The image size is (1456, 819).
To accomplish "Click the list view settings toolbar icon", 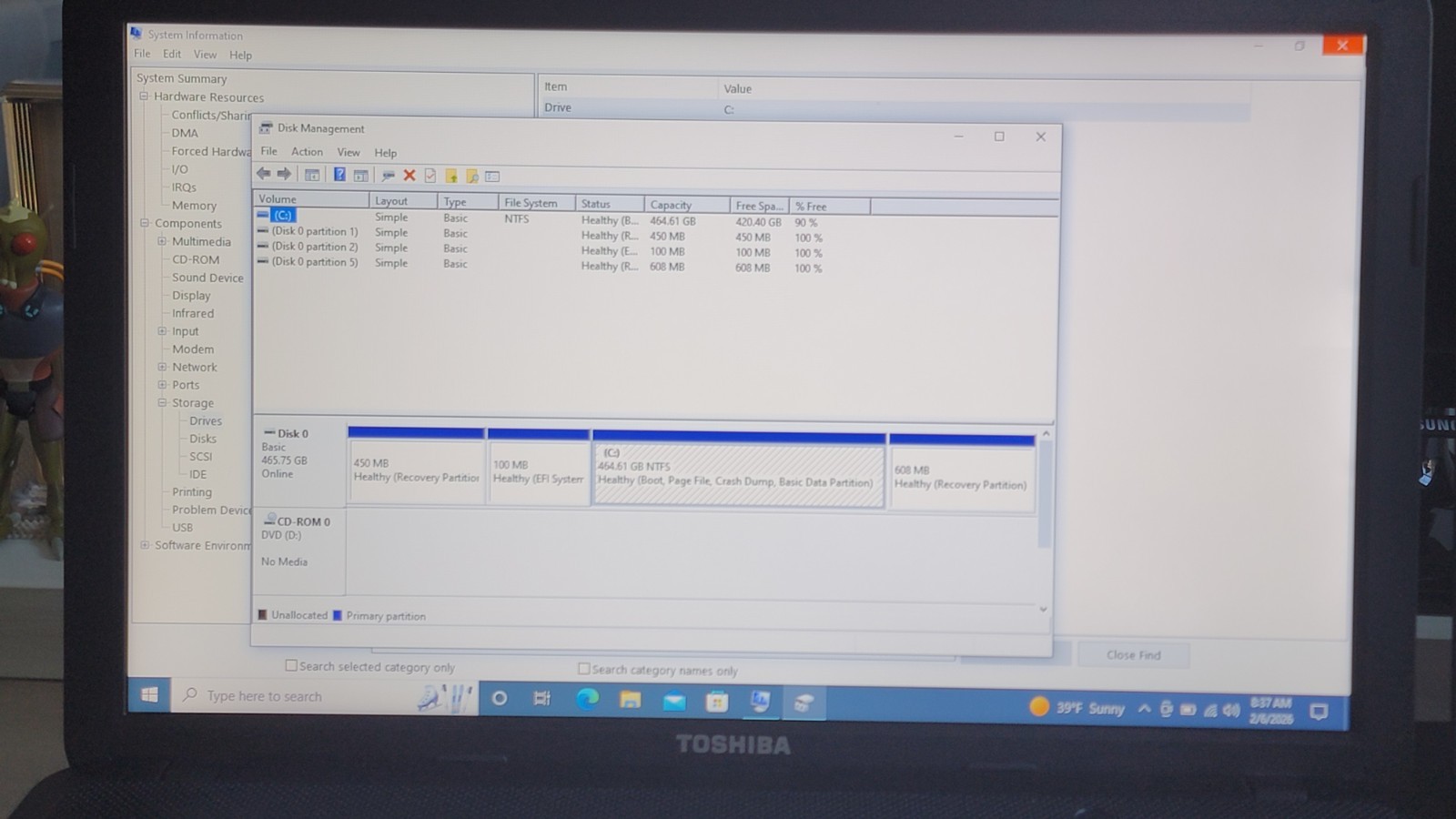I will [492, 177].
